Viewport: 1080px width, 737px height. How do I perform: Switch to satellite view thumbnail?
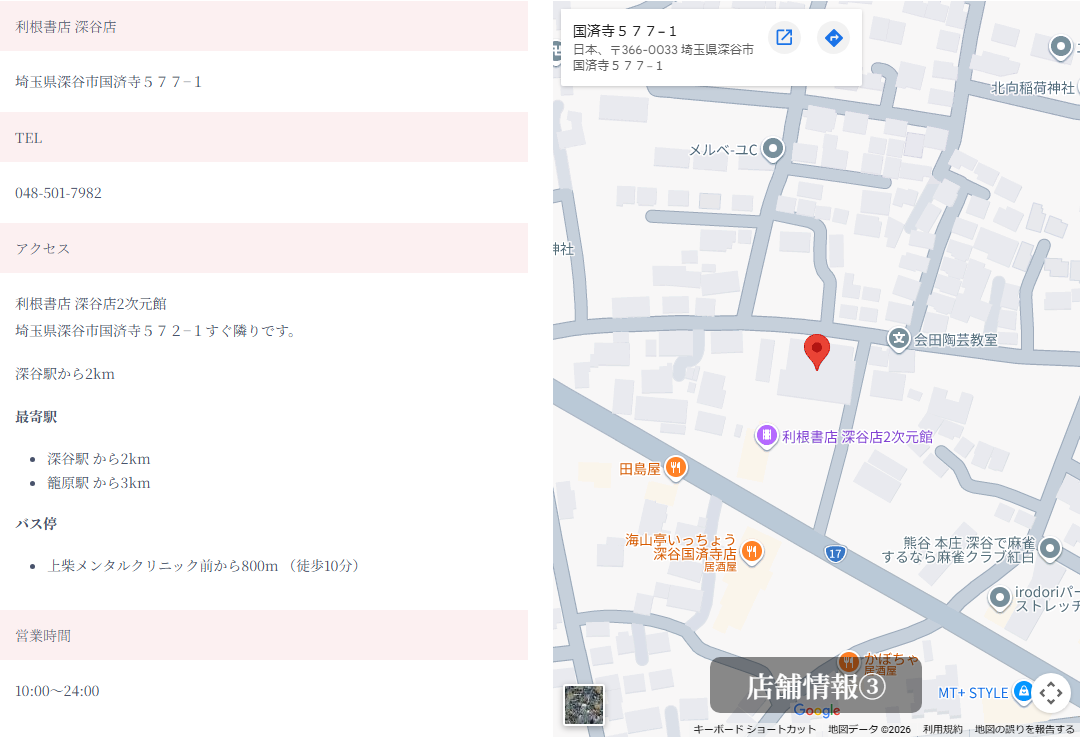click(584, 705)
